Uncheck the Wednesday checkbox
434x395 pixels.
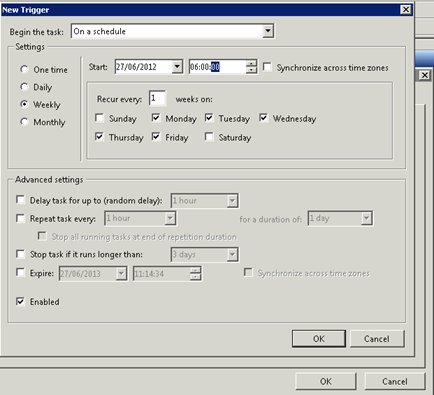[263, 118]
